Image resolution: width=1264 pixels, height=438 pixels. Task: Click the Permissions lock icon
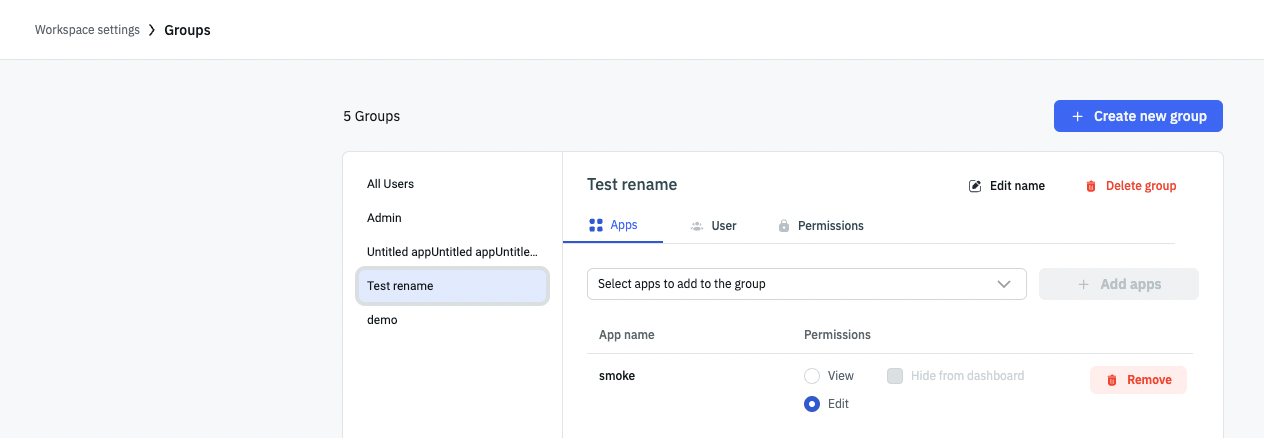point(784,226)
